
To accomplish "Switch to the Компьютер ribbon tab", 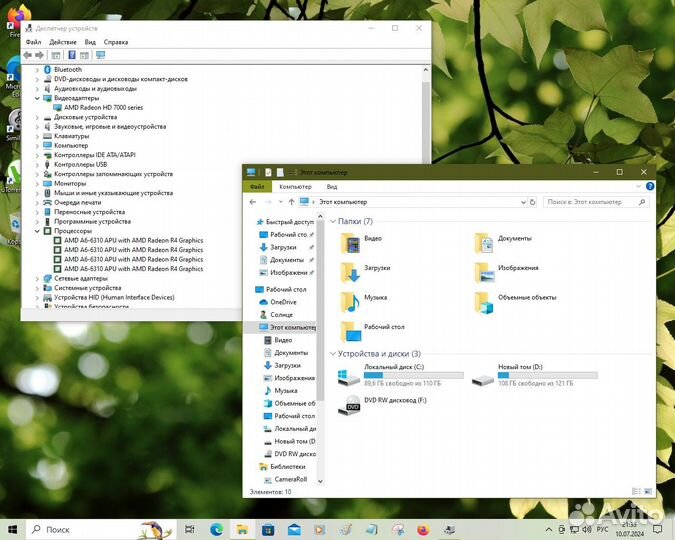I will click(x=295, y=187).
